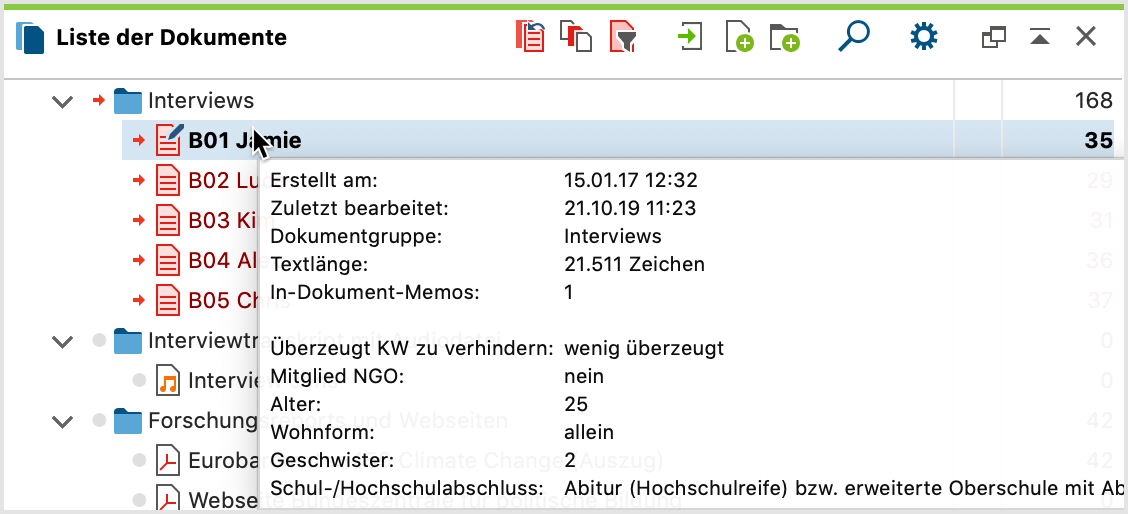This screenshot has height=514, width=1128.
Task: Activate the Eurobarometer PDF via its grey dot
Action: click(x=140, y=460)
